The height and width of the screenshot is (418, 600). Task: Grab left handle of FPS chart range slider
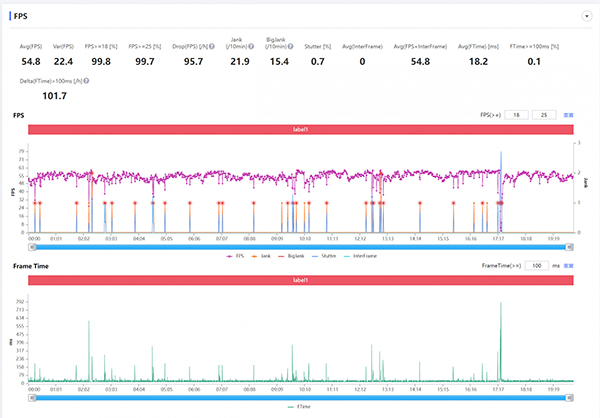(33, 247)
